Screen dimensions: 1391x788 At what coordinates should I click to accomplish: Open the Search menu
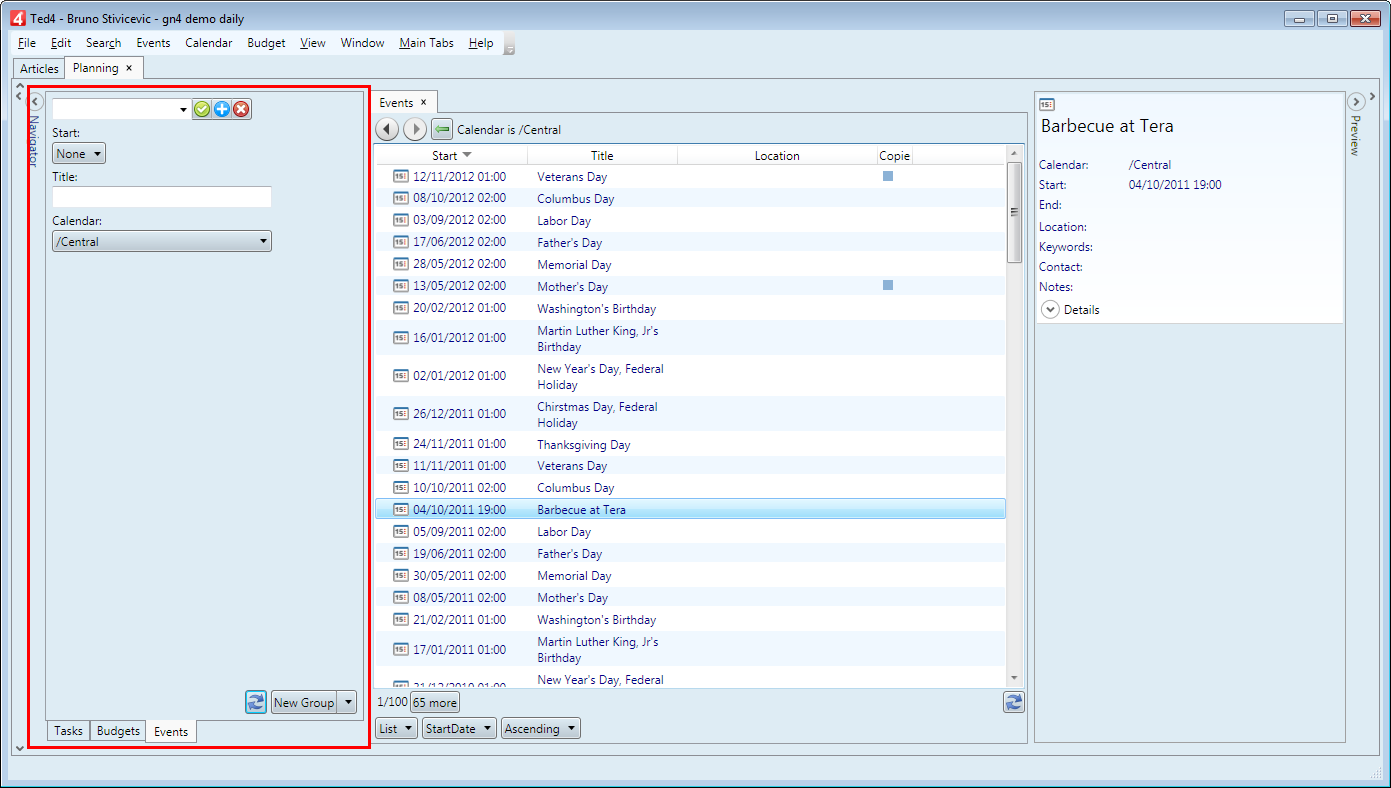pos(103,43)
